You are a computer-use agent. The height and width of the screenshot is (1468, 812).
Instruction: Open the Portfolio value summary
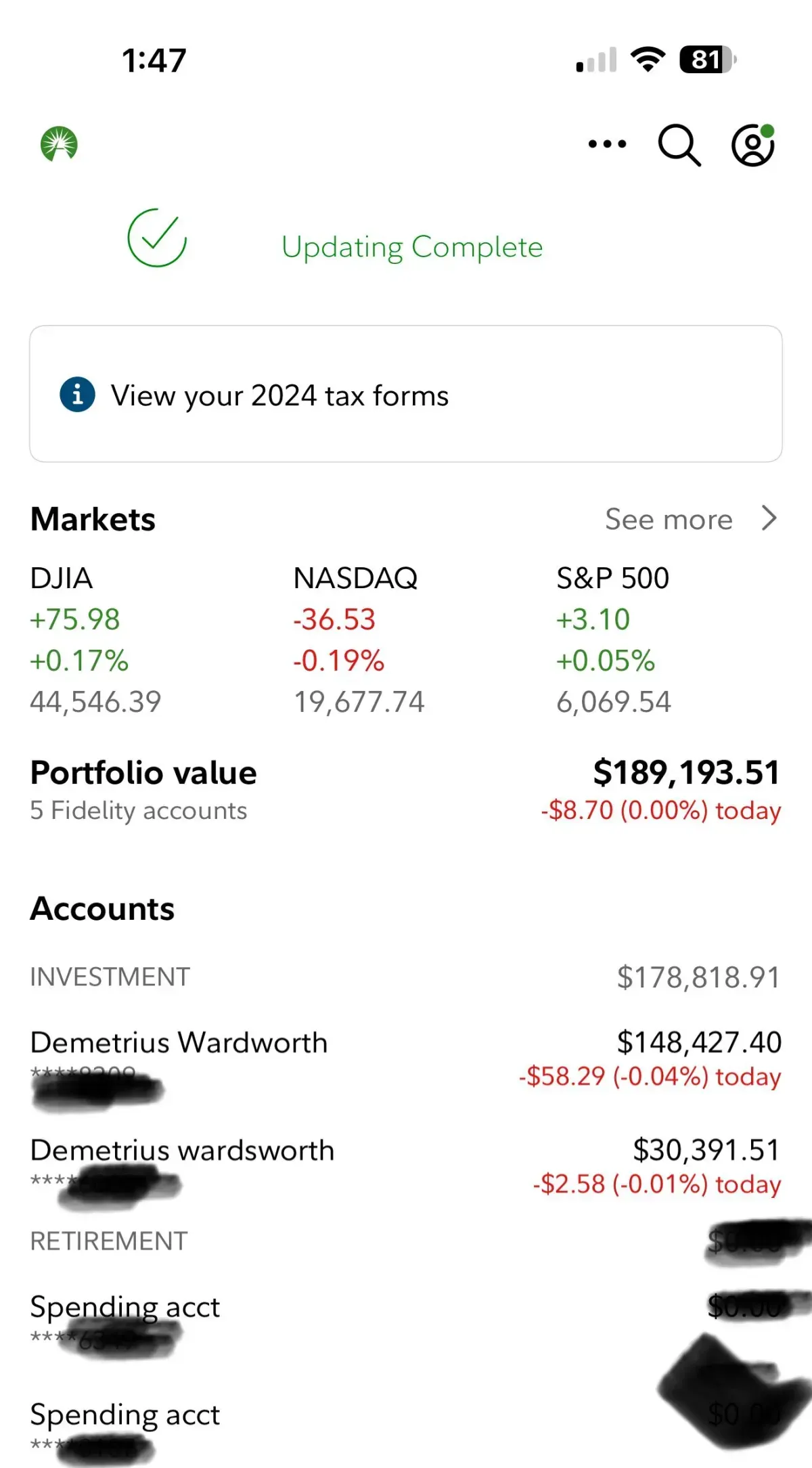(405, 789)
